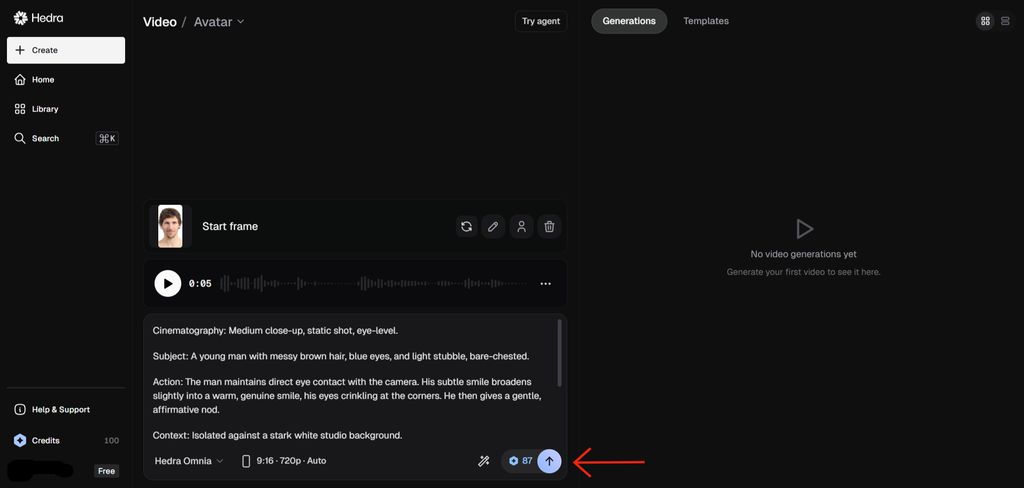Viewport: 1024px width, 488px height.
Task: Click the regenerate start frame icon
Action: point(466,227)
